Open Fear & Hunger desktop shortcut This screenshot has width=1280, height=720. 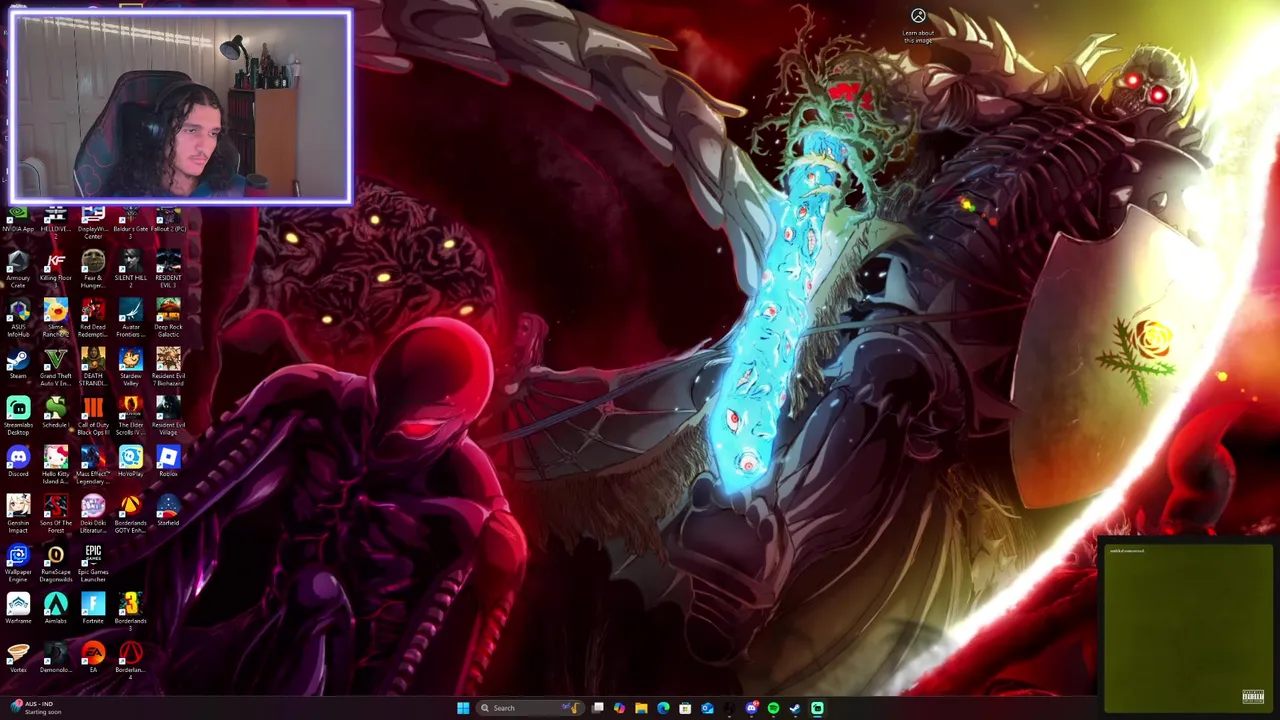coord(93,269)
